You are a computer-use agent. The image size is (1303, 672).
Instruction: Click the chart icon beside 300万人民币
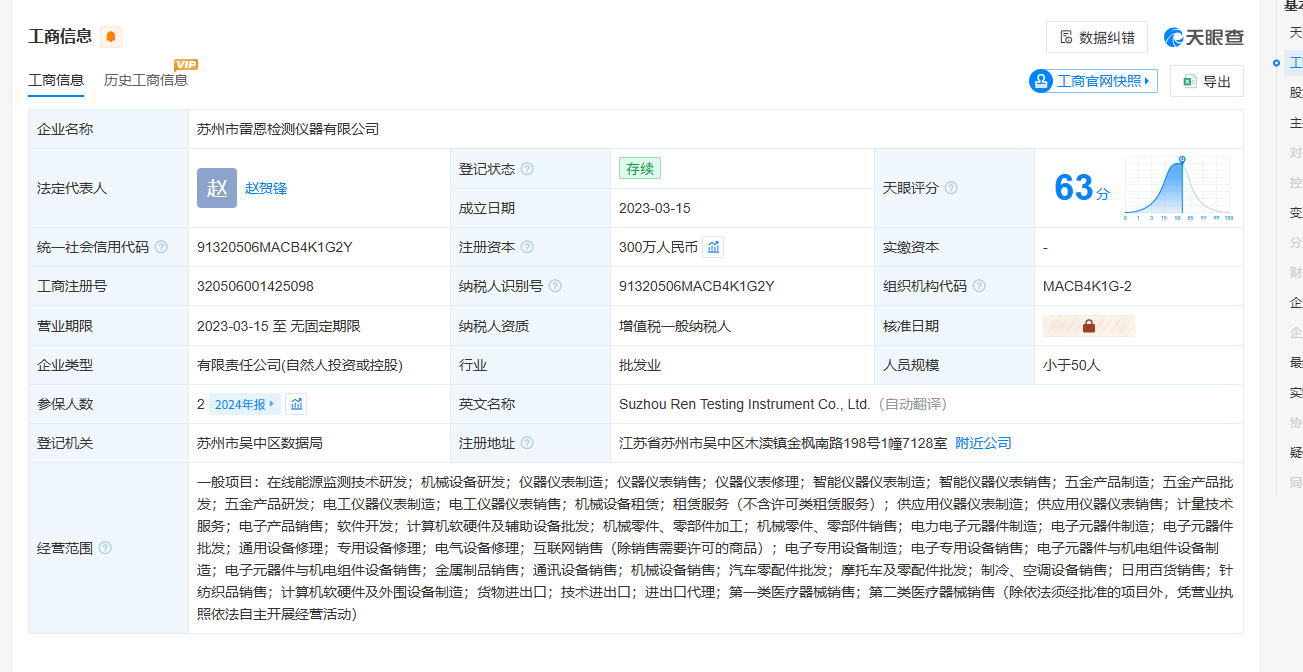[x=713, y=247]
